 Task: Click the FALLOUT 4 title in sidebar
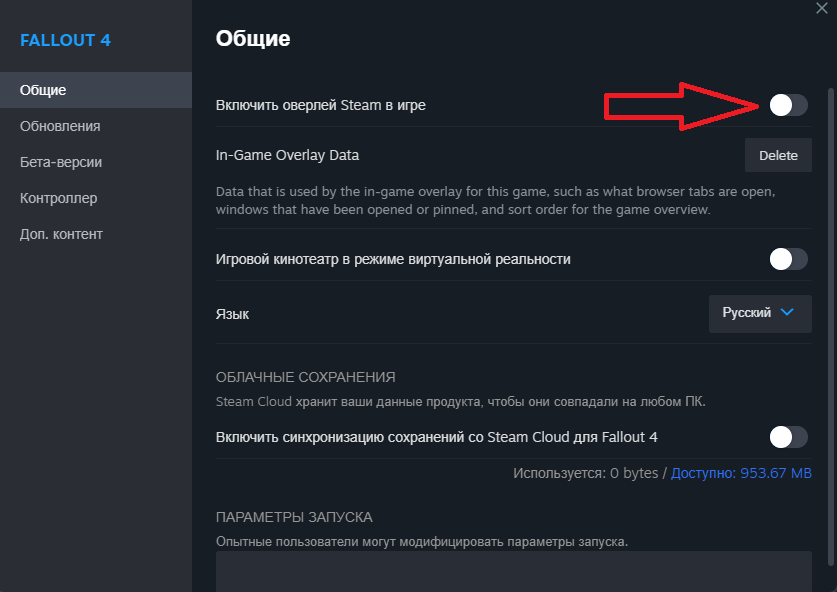(x=65, y=41)
